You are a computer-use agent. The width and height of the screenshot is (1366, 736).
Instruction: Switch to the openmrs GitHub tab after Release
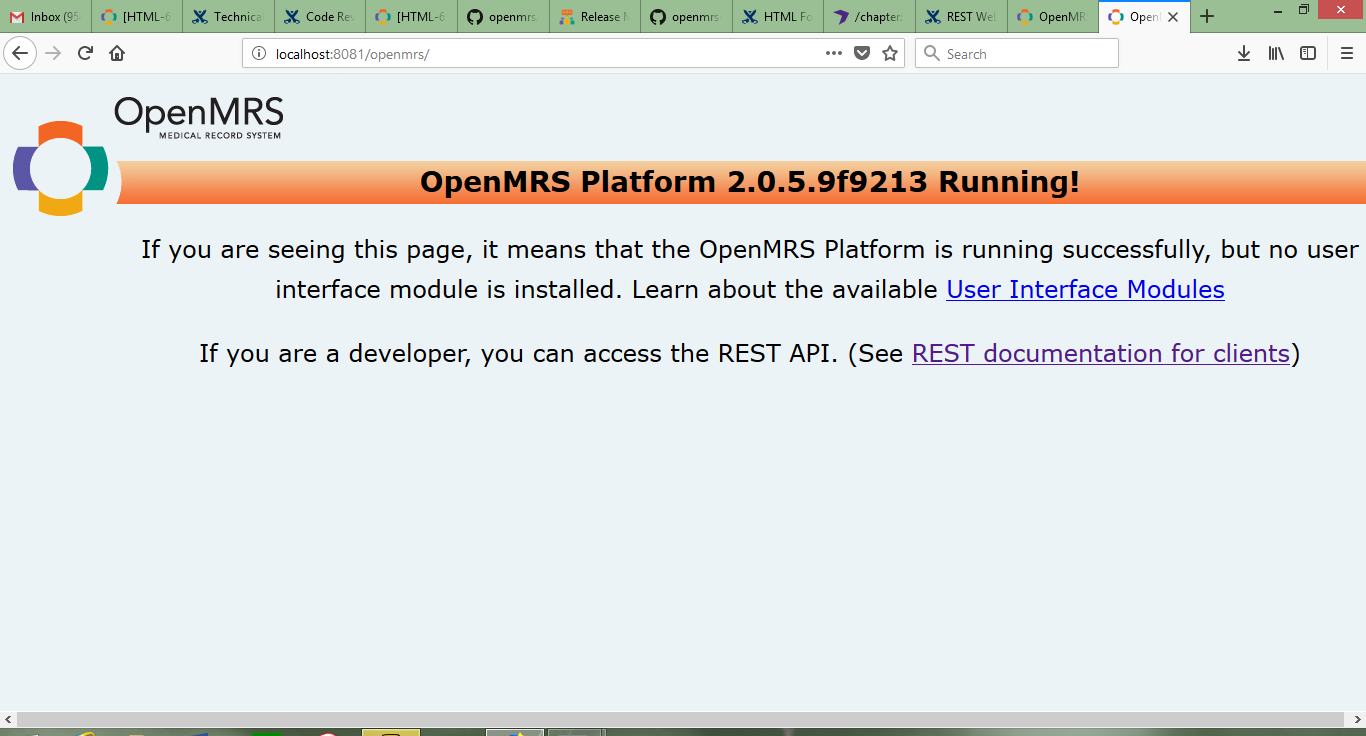pyautogui.click(x=686, y=17)
